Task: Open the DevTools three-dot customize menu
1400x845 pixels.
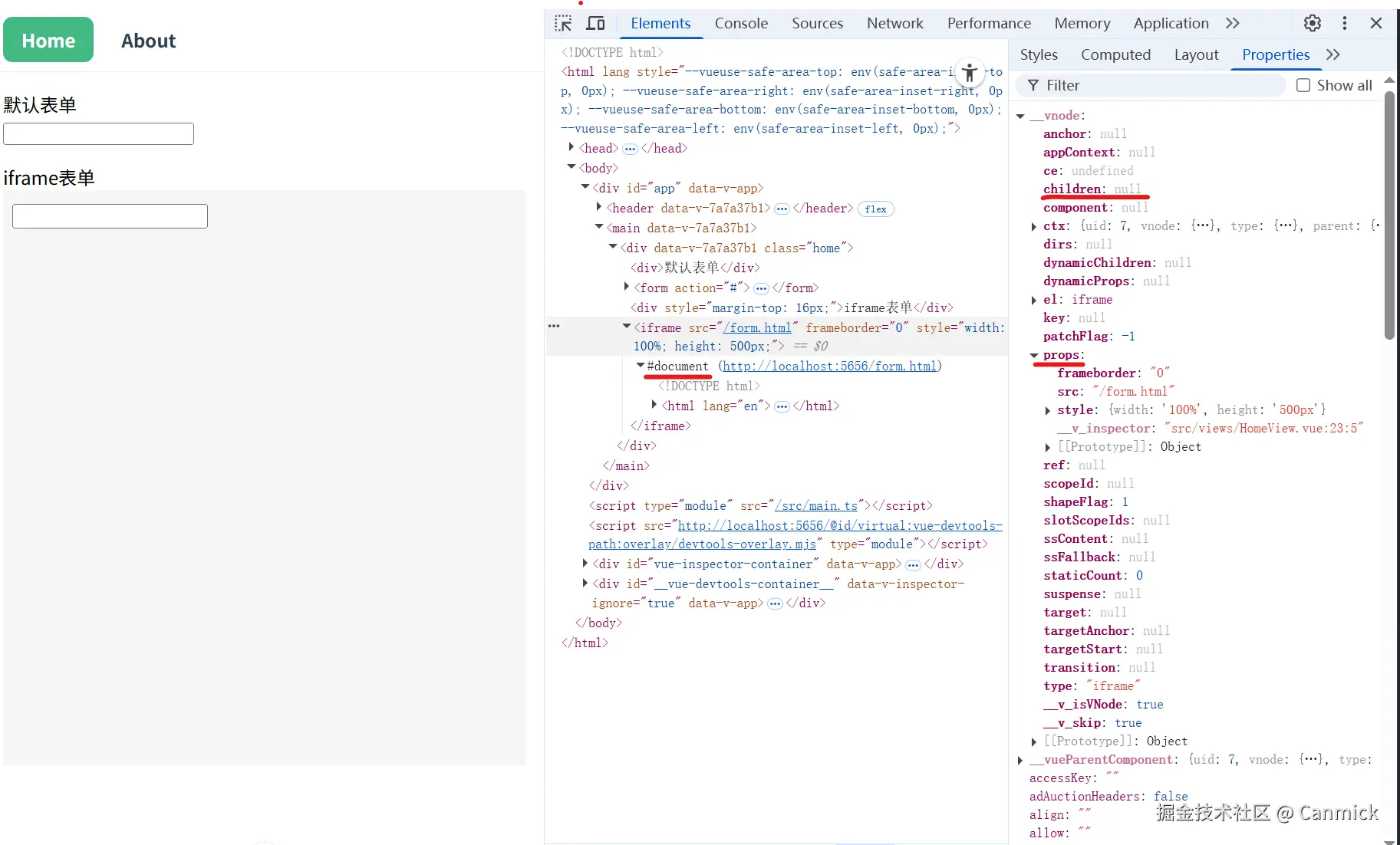Action: (x=1345, y=23)
